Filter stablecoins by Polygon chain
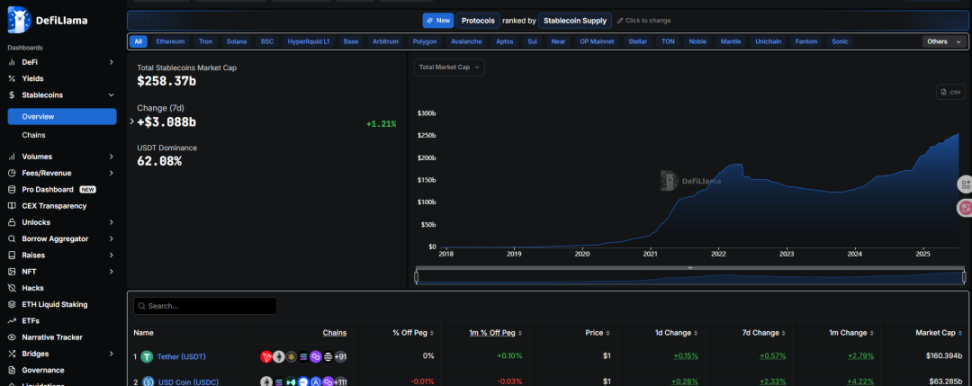The height and width of the screenshot is (386, 972). 425,42
